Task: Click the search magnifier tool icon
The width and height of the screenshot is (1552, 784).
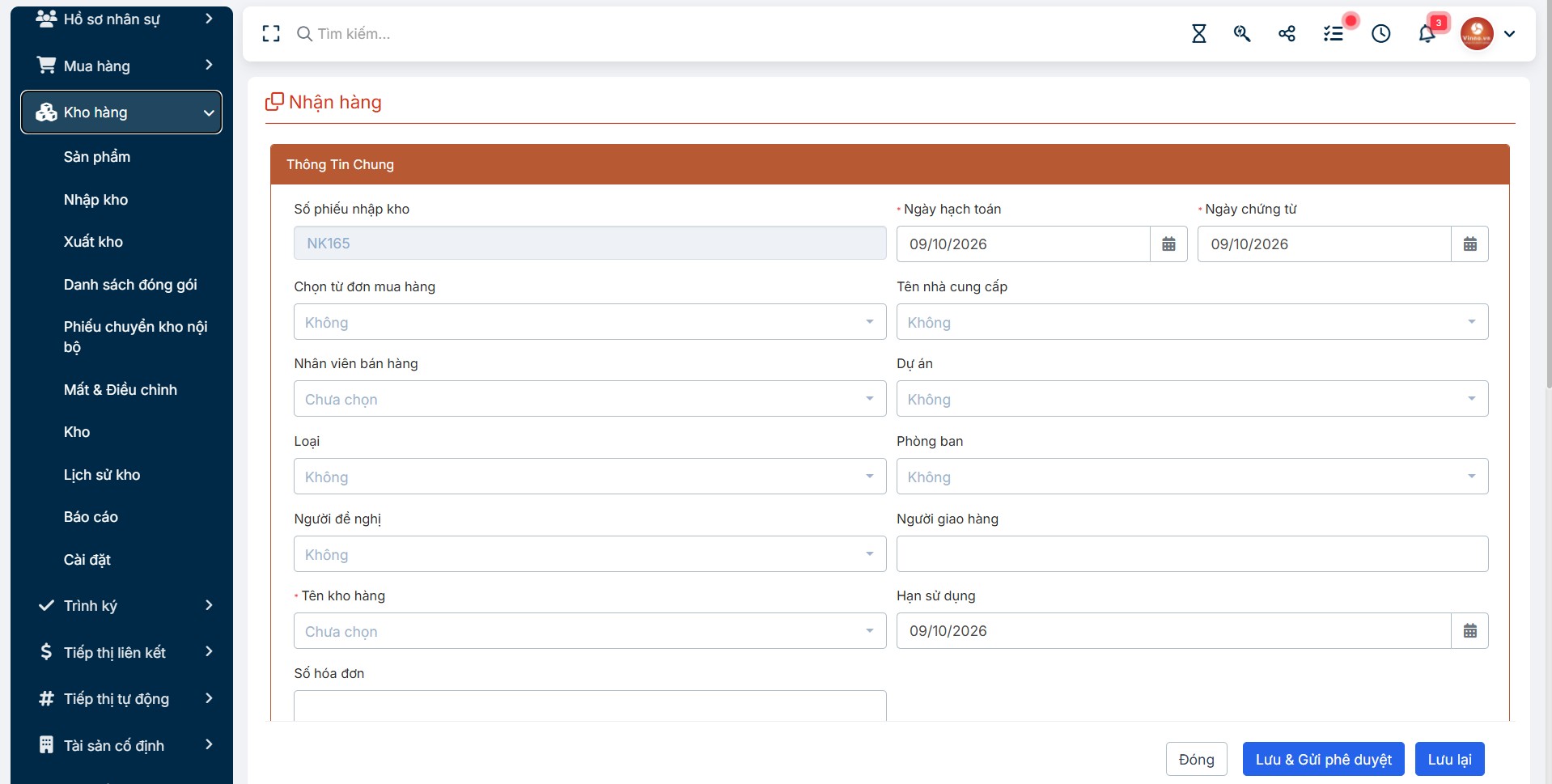Action: click(x=1242, y=33)
